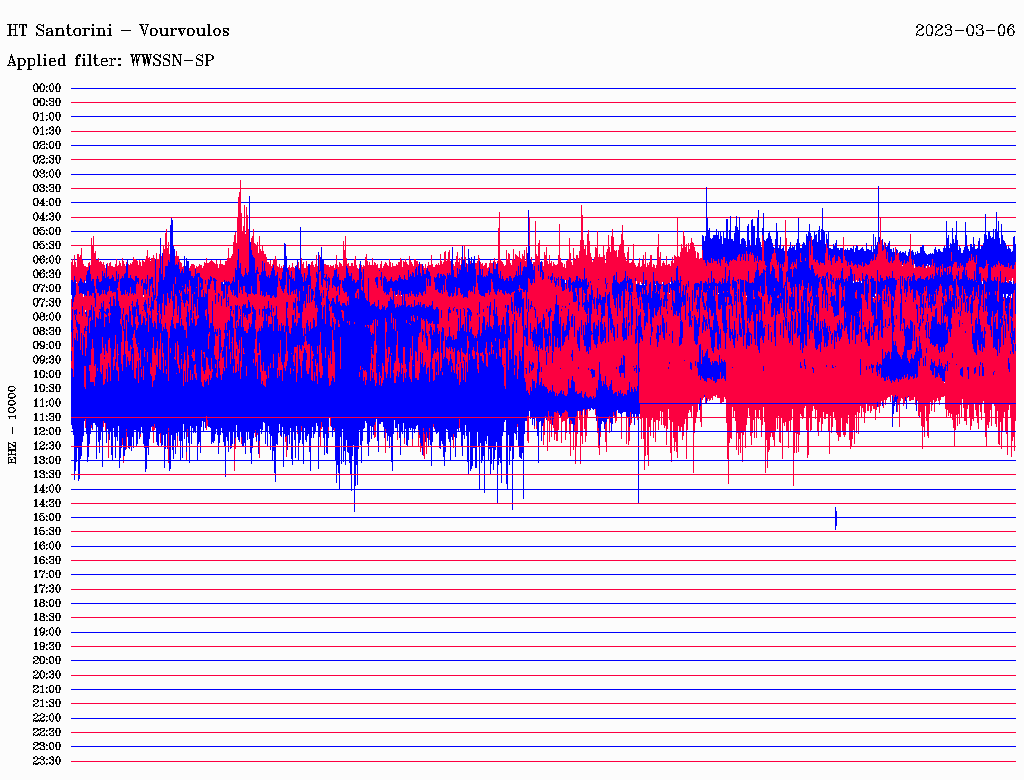The width and height of the screenshot is (1024, 780).
Task: Click the 00:00 time label
Action: click(x=47, y=88)
